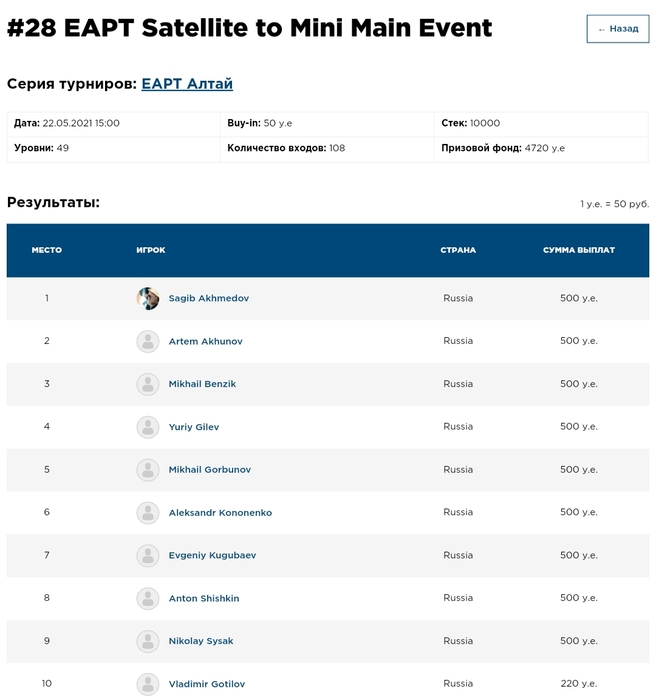656x700 pixels.
Task: Click Artem Akhunov's placeholder avatar icon
Action: click(148, 342)
